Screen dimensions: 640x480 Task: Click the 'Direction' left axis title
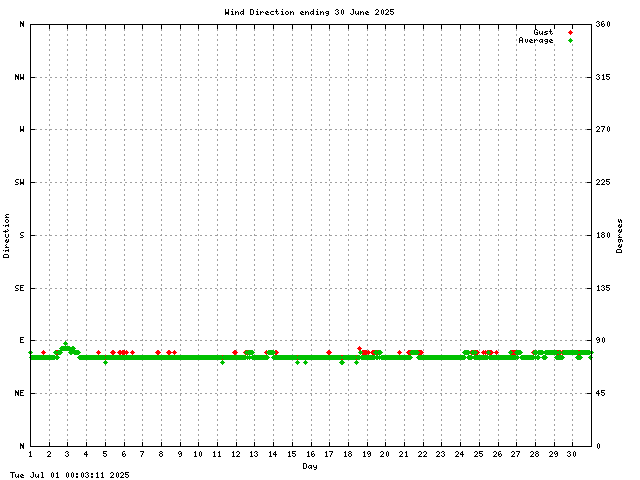point(6,236)
